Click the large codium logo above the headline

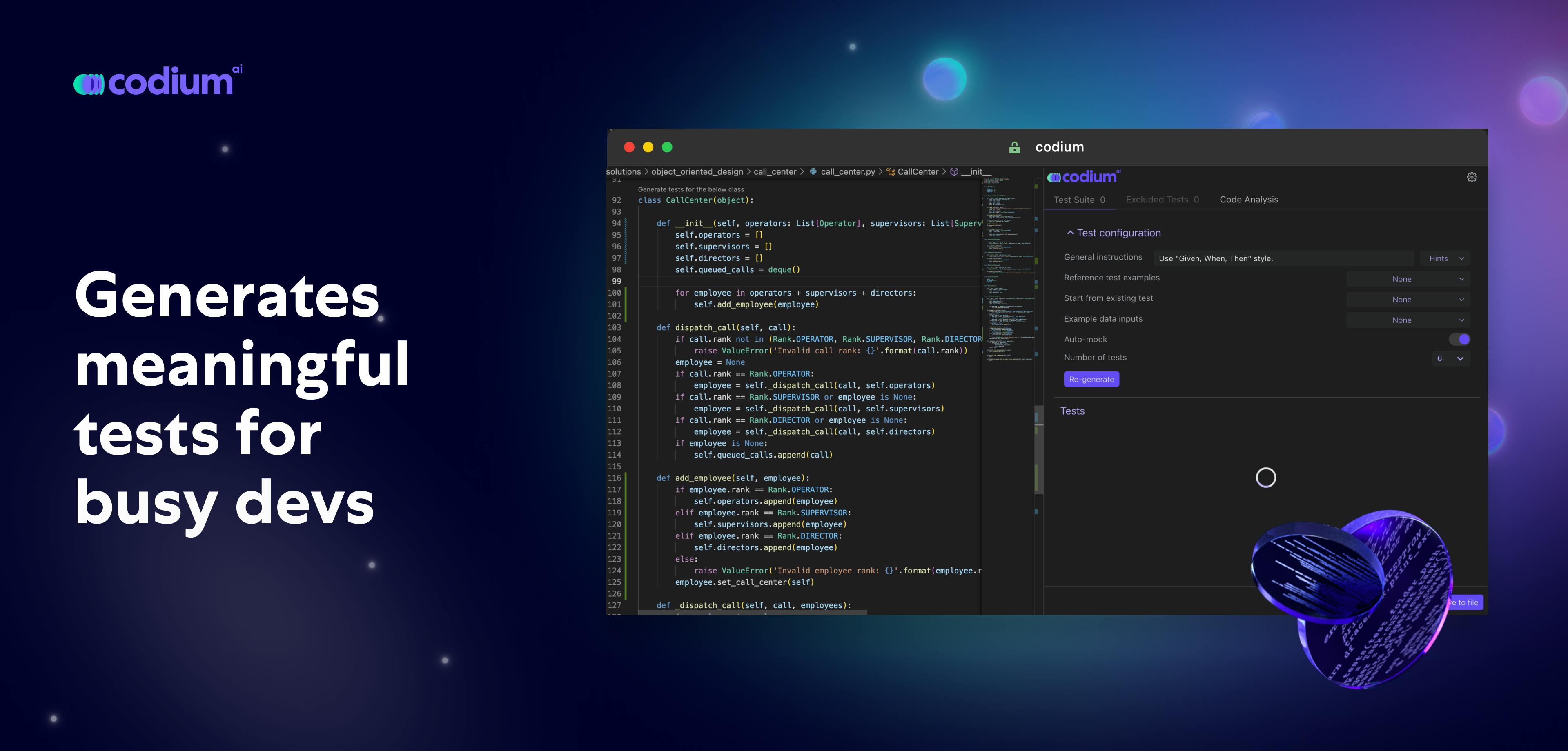click(x=158, y=80)
